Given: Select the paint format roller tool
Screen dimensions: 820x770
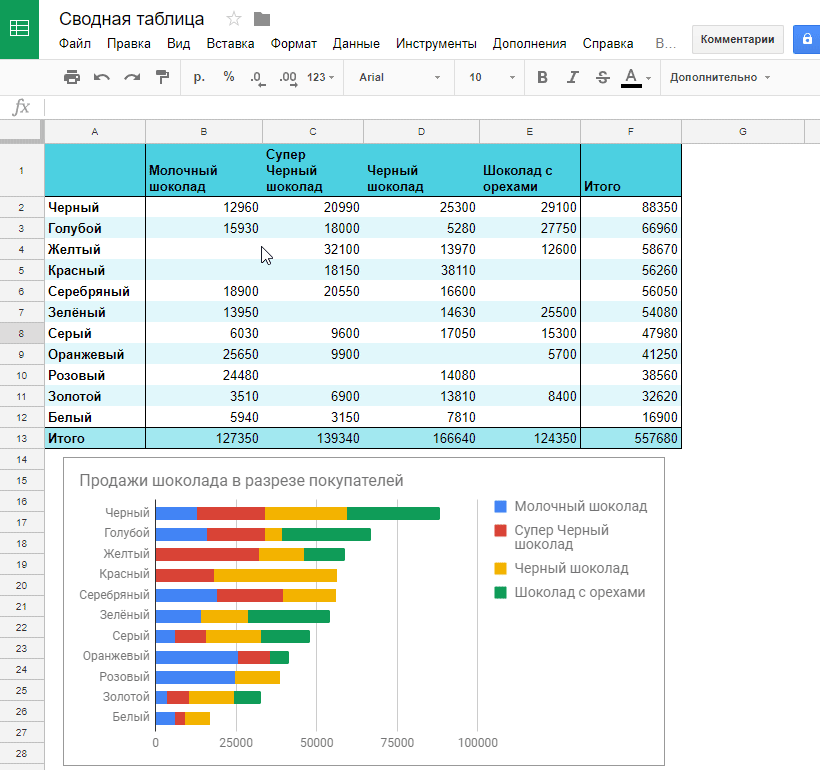Looking at the screenshot, I should point(162,77).
